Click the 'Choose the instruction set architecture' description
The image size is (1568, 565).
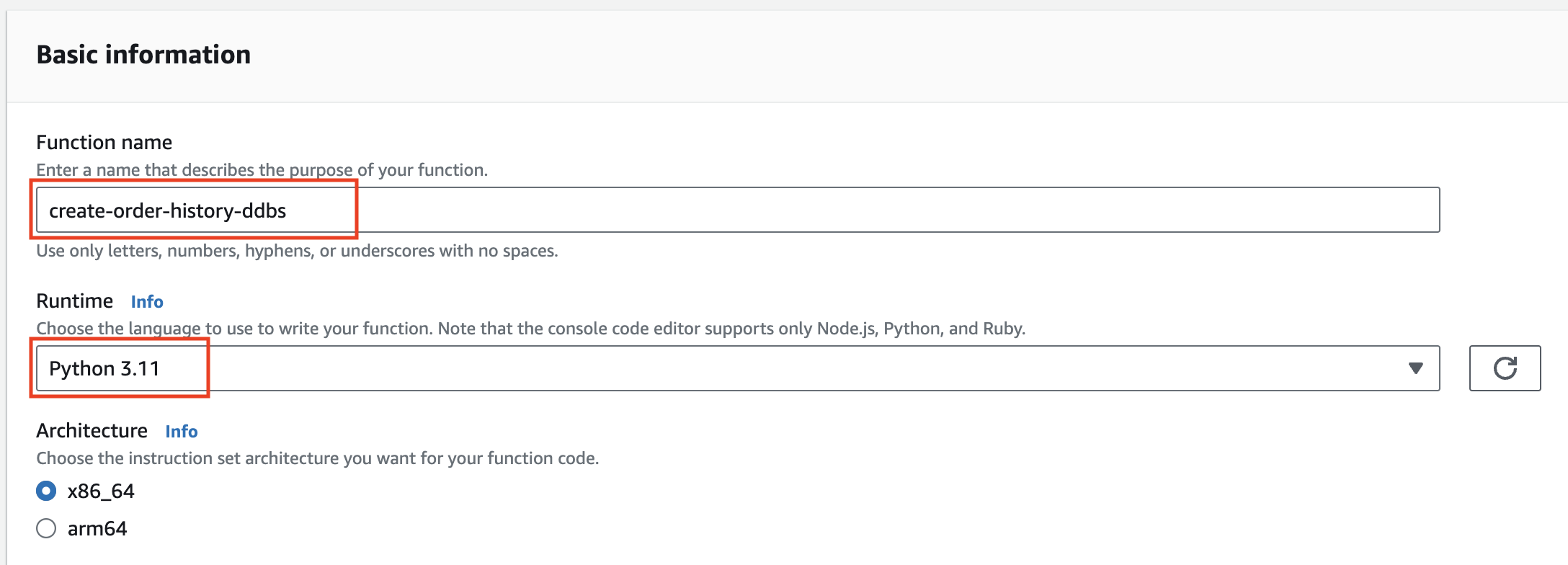[x=317, y=458]
